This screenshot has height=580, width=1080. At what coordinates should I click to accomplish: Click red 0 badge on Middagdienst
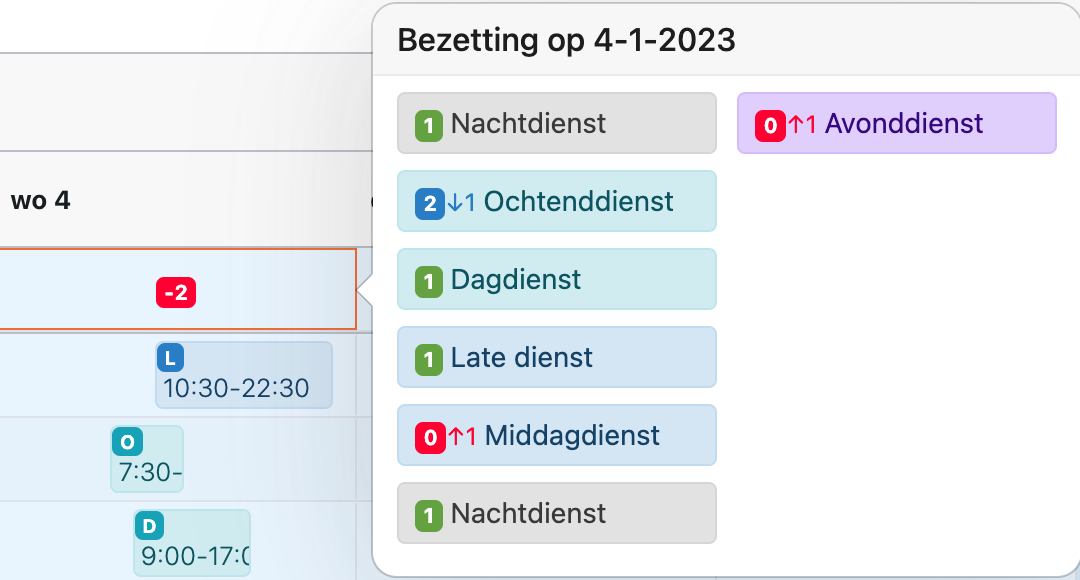pyautogui.click(x=430, y=437)
